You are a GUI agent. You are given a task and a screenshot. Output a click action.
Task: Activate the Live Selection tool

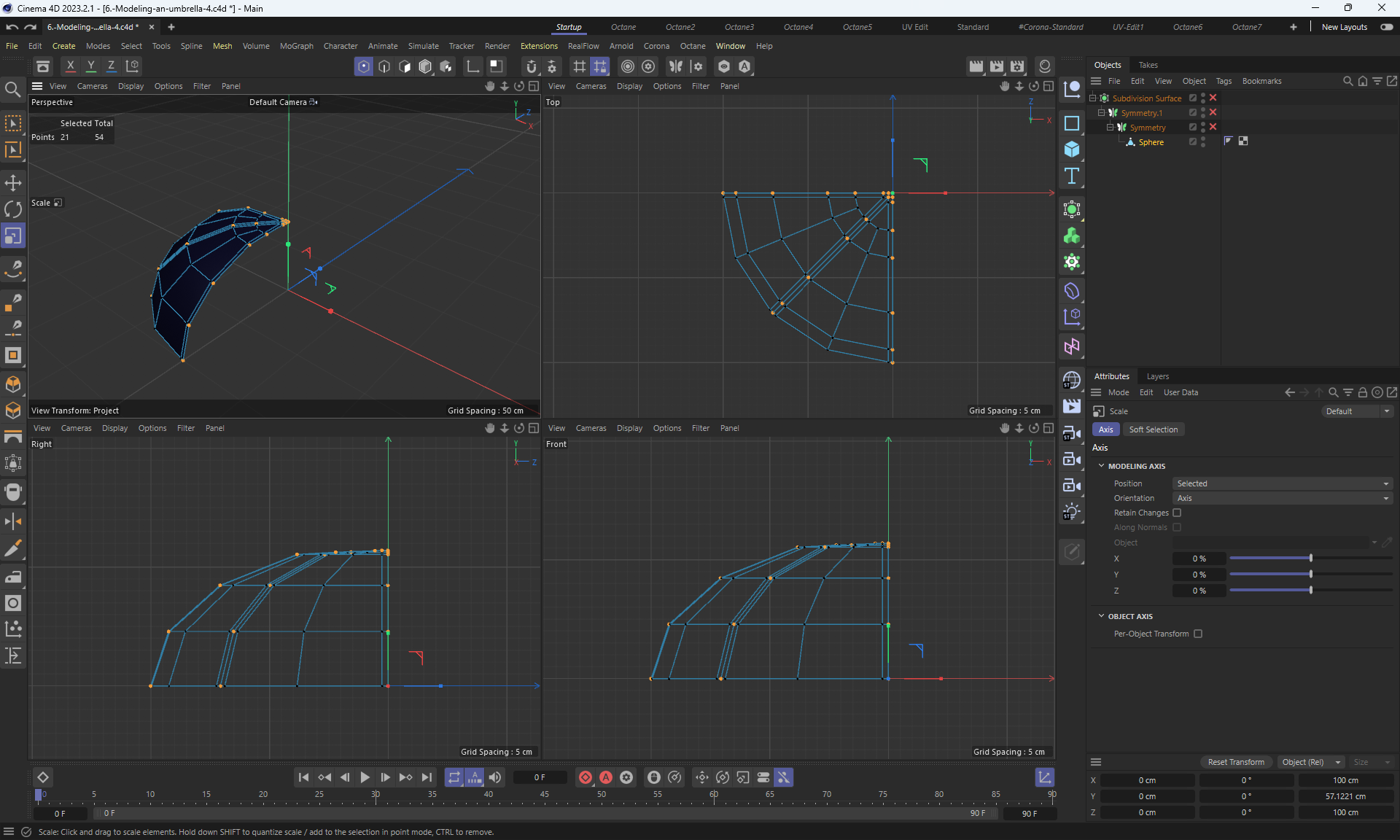pos(13,122)
